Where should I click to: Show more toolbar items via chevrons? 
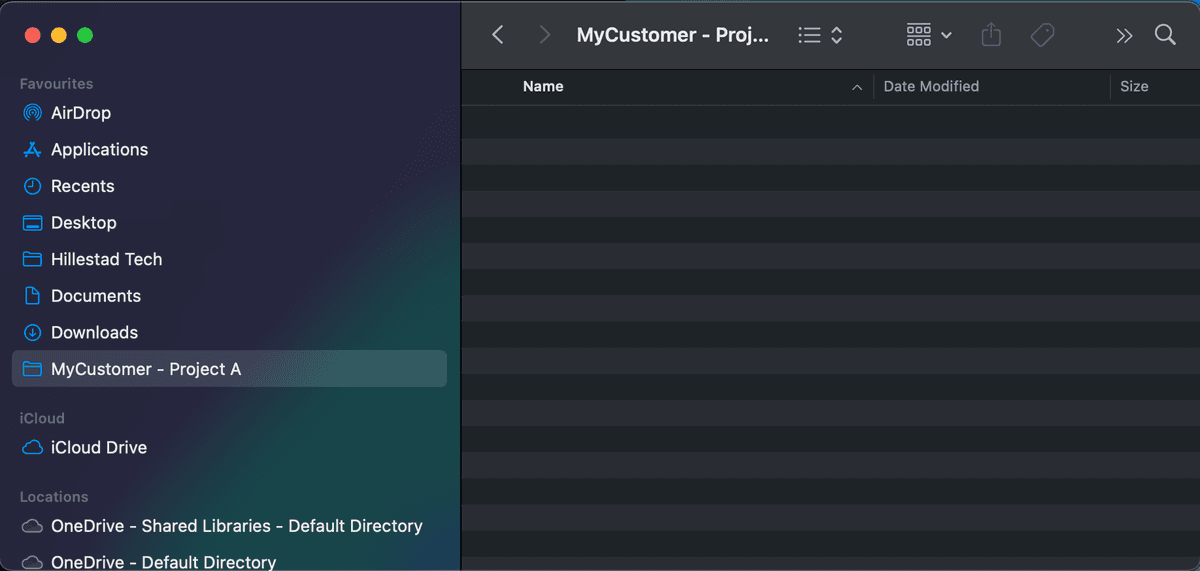pos(1124,35)
